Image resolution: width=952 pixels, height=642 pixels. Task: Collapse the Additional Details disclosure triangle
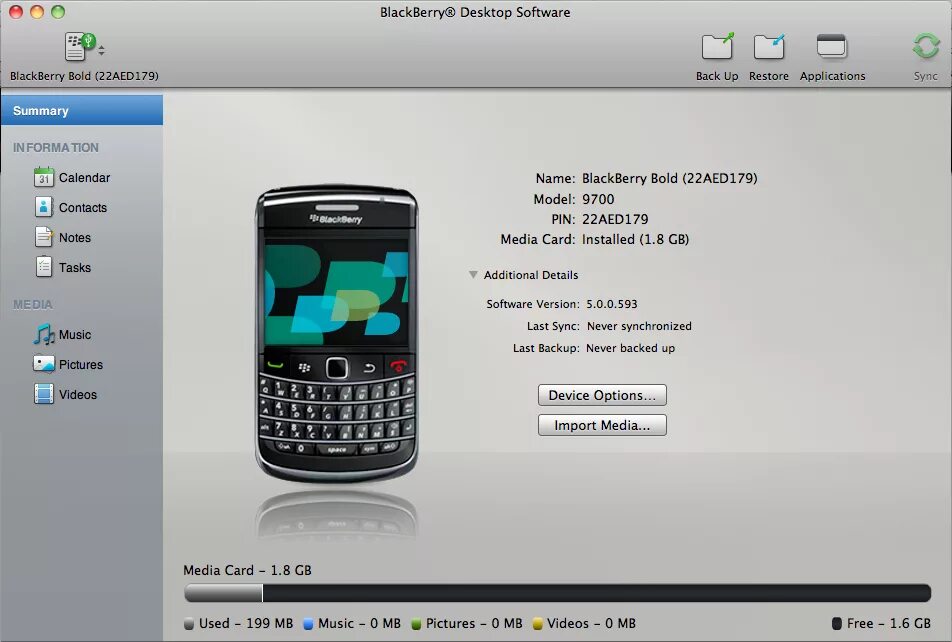tap(473, 275)
